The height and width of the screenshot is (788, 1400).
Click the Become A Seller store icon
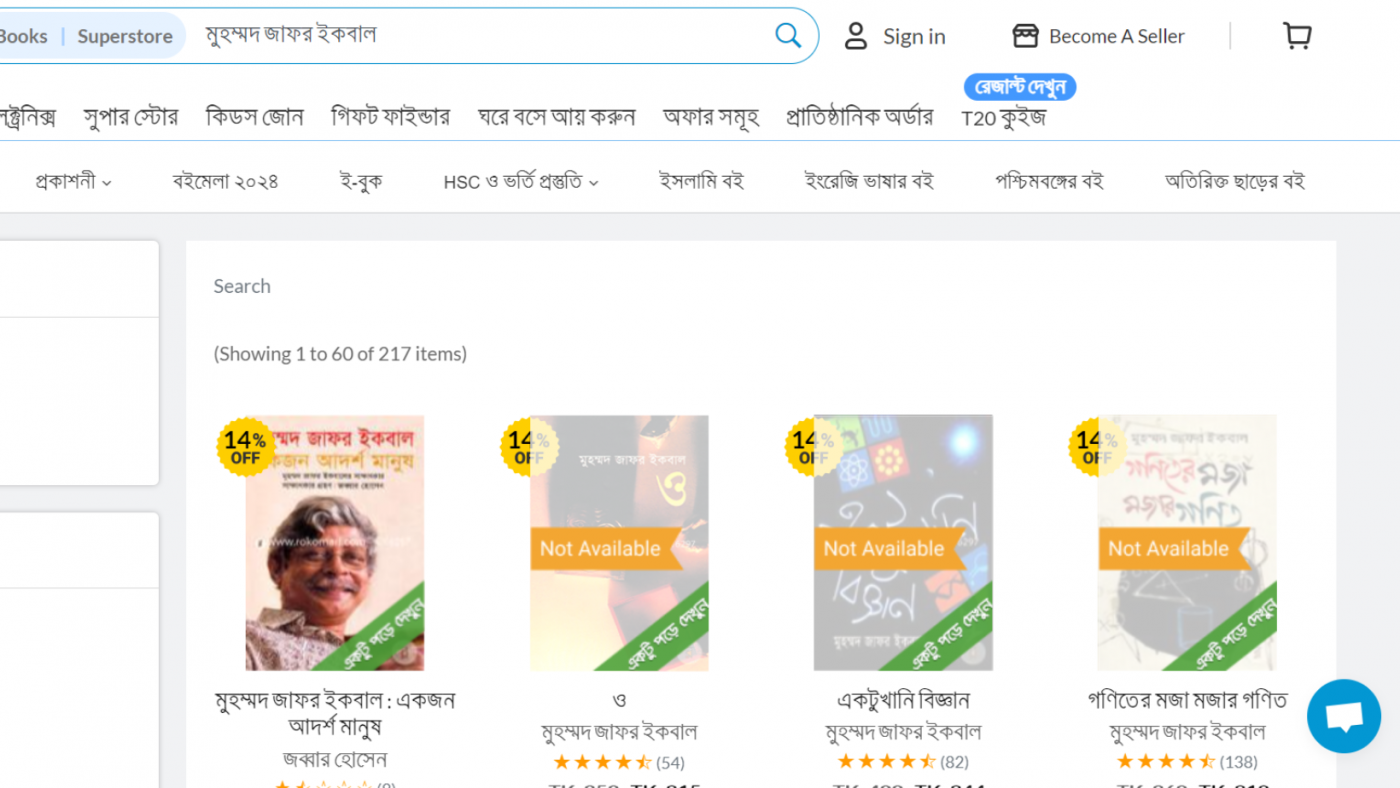pyautogui.click(x=1025, y=36)
